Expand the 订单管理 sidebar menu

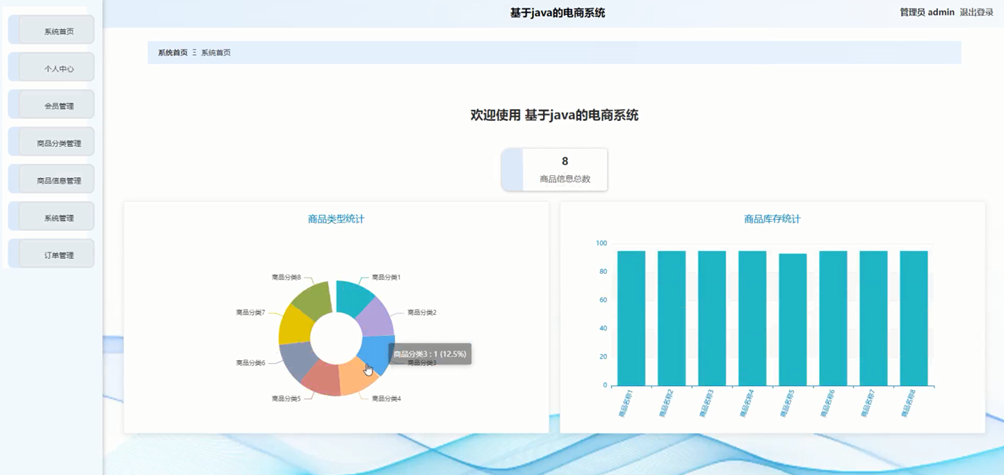point(58,255)
